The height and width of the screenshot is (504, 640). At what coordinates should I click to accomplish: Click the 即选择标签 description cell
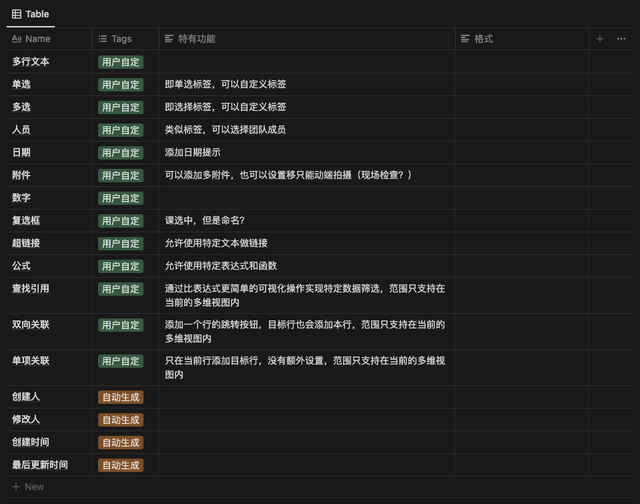pyautogui.click(x=307, y=107)
